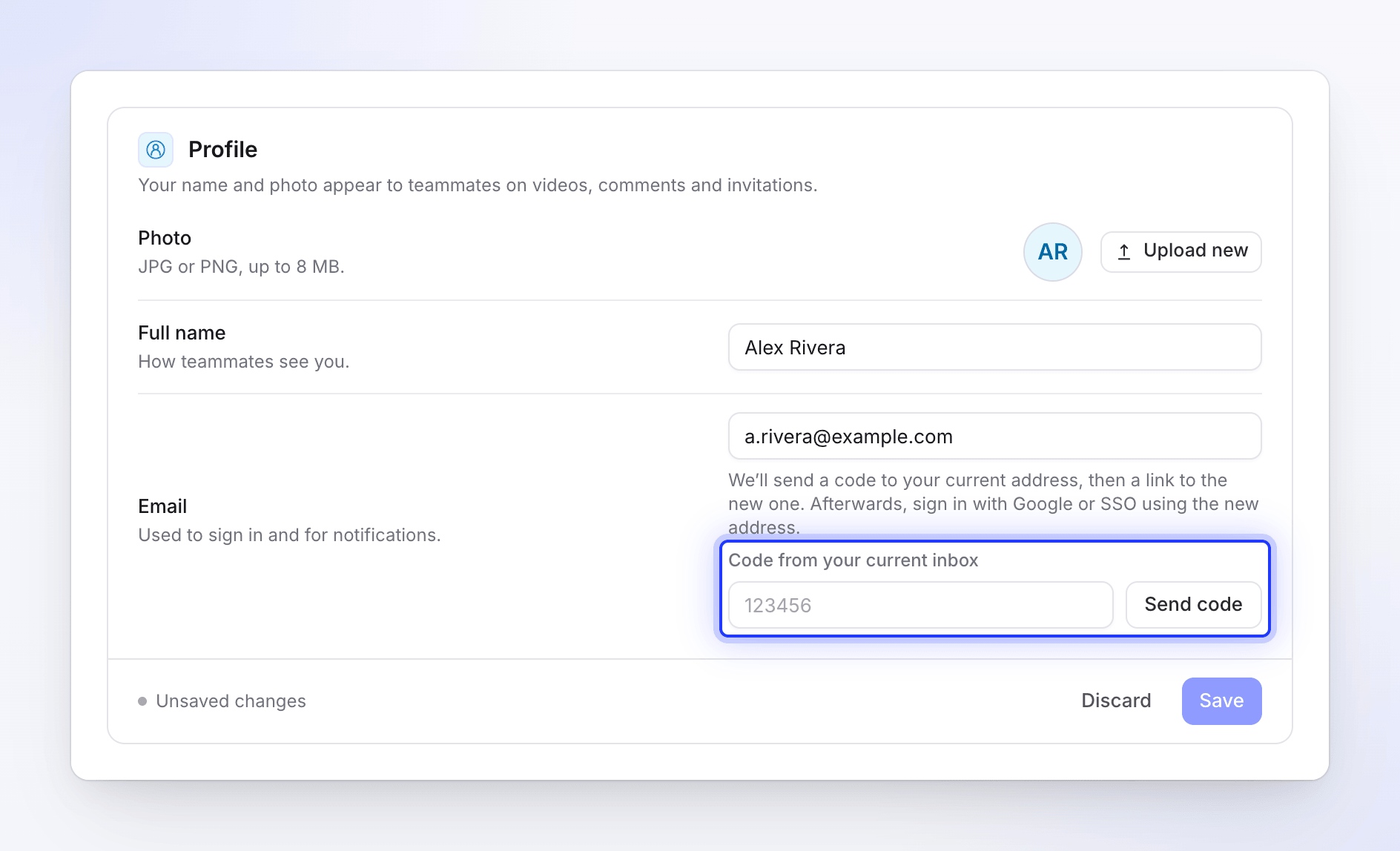Click the Full name label
This screenshot has width=1400, height=851.
182,333
